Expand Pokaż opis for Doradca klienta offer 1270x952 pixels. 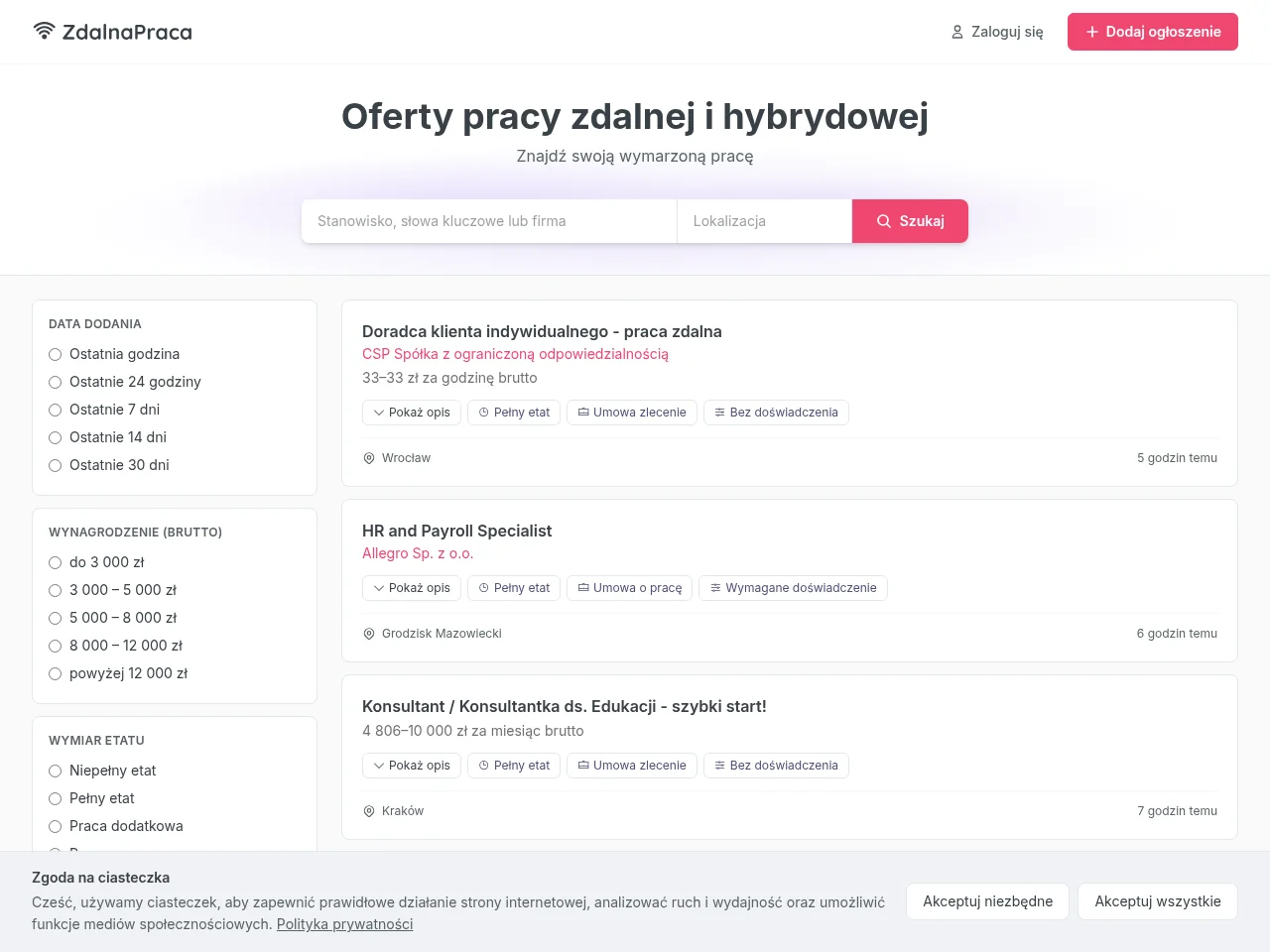tap(412, 413)
